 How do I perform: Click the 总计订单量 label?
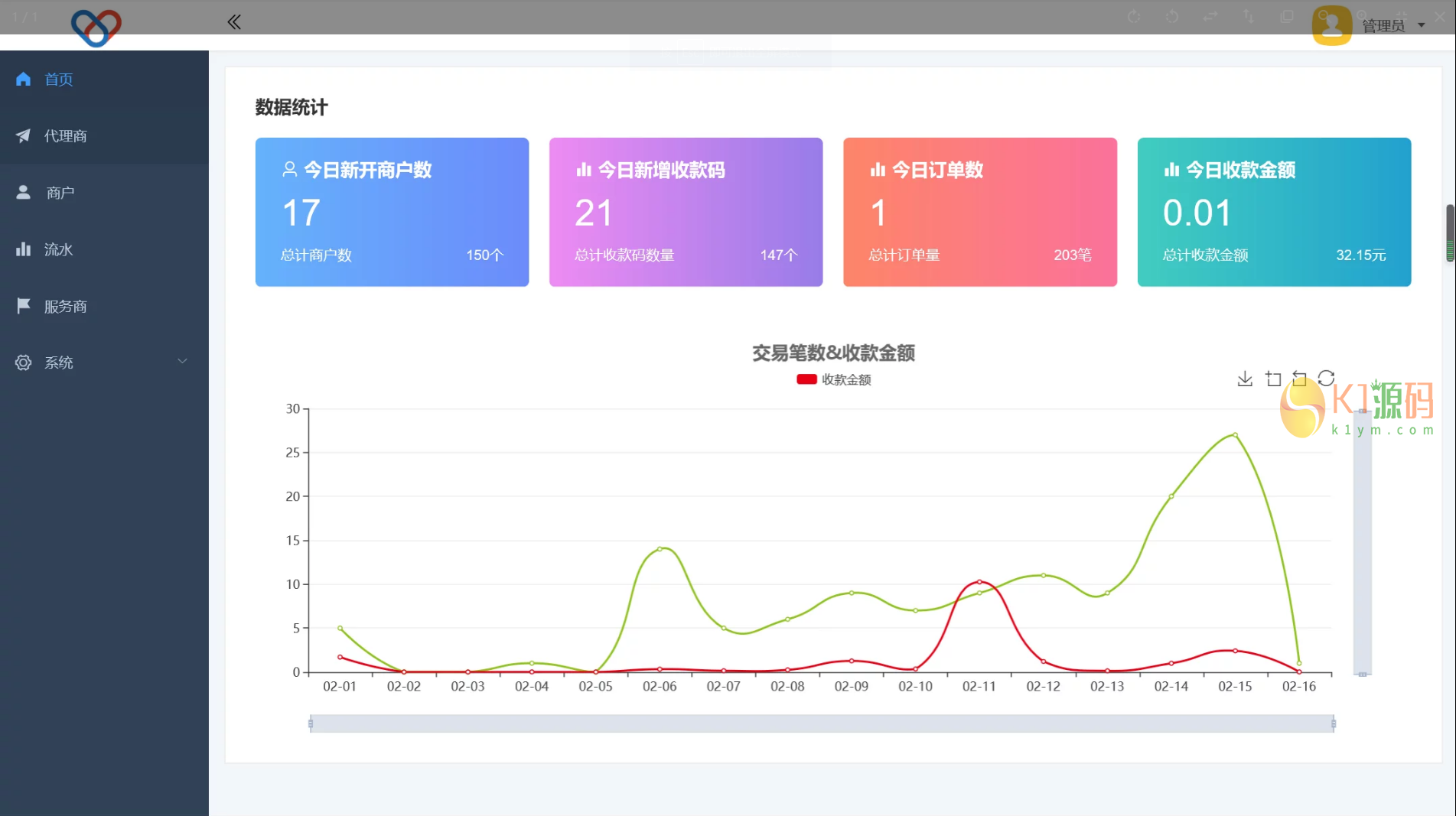(x=904, y=255)
